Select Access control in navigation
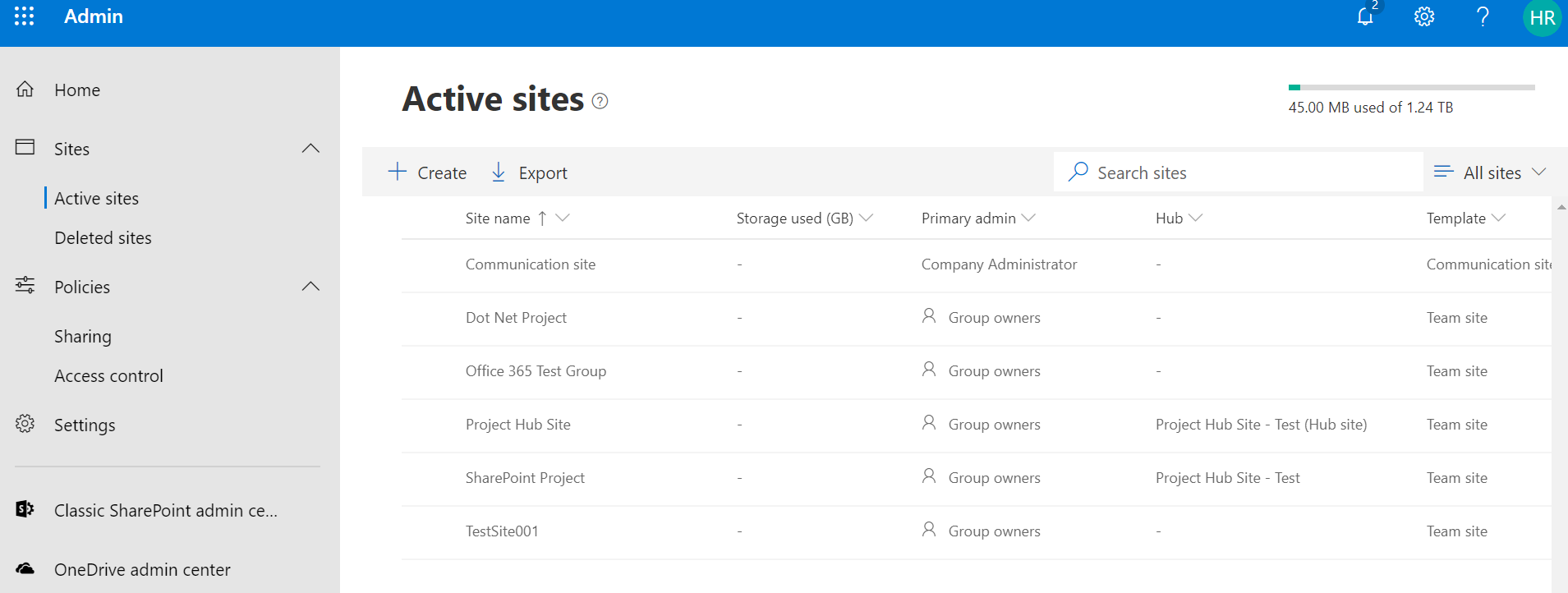This screenshot has height=593, width=1568. point(108,376)
